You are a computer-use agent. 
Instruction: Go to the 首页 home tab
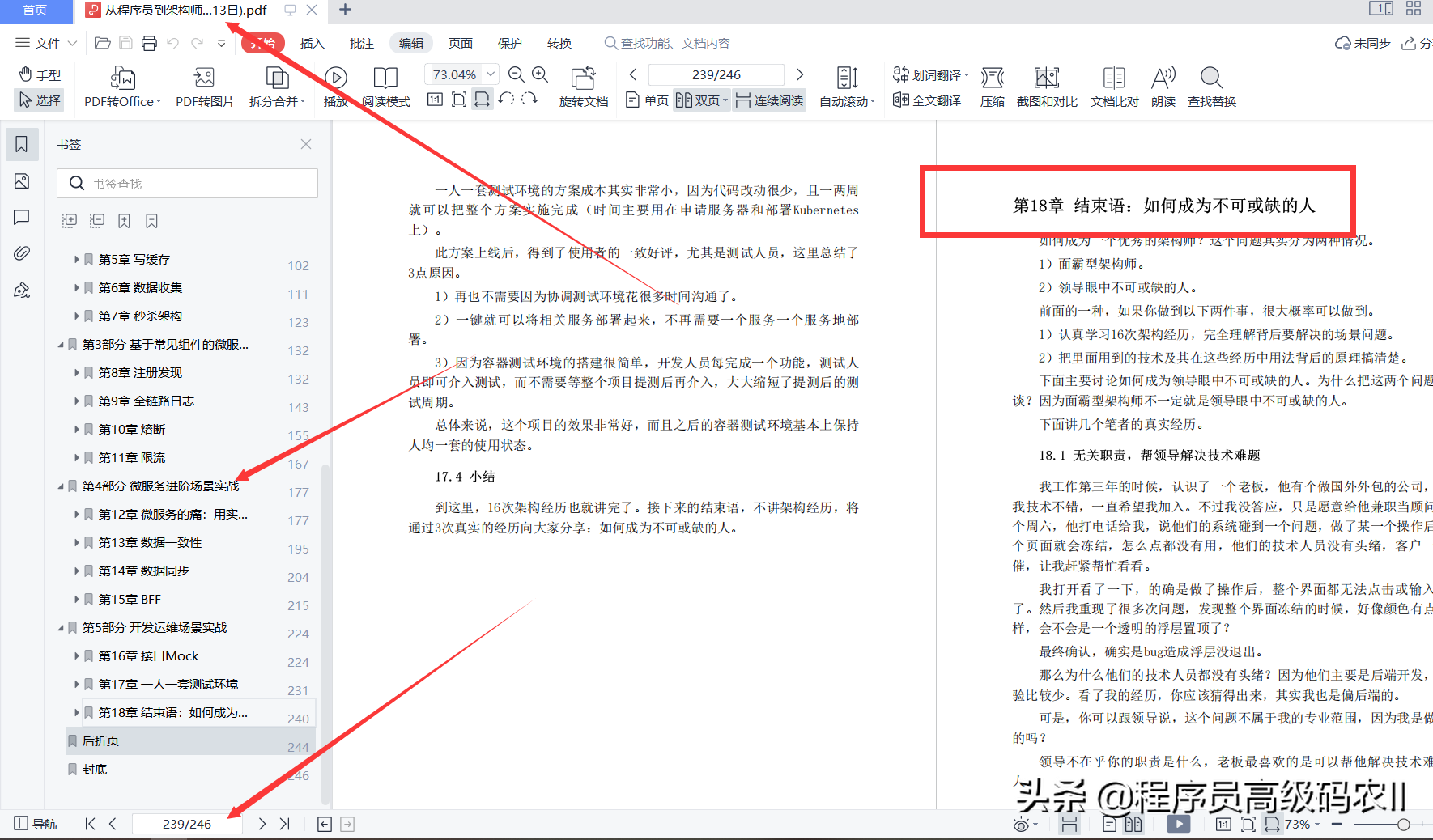point(35,10)
